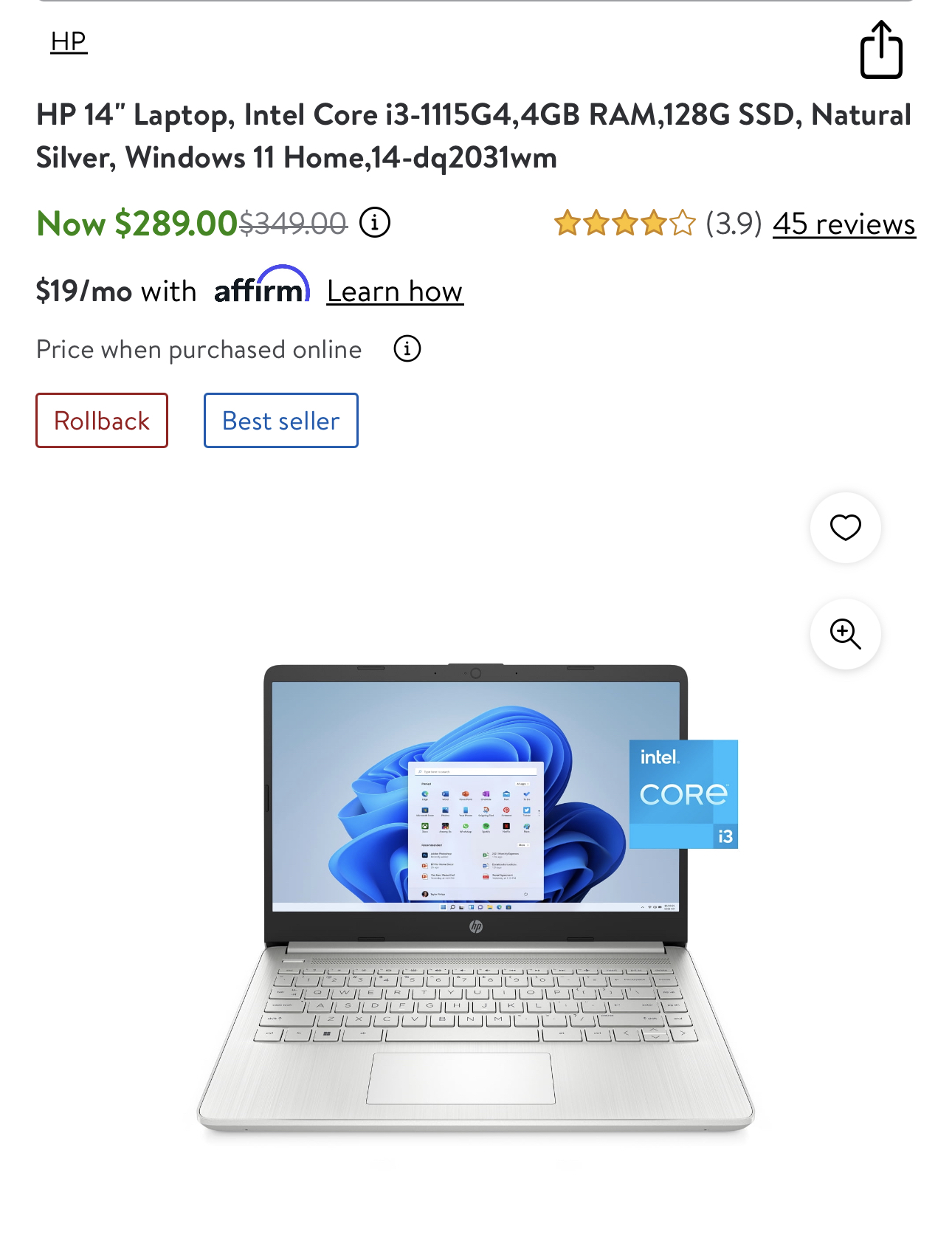Tap the share icon
The image size is (952, 1243).
(881, 49)
